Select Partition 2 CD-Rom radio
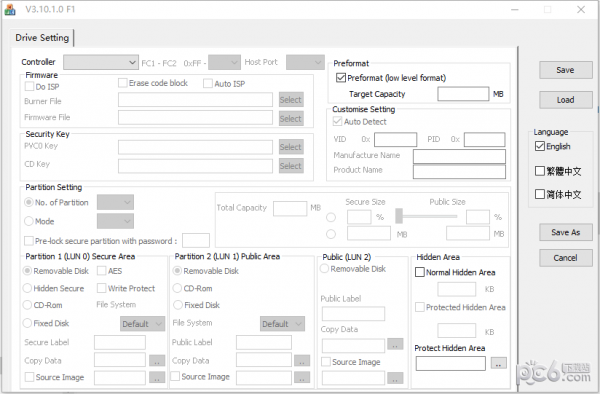 [x=177, y=288]
